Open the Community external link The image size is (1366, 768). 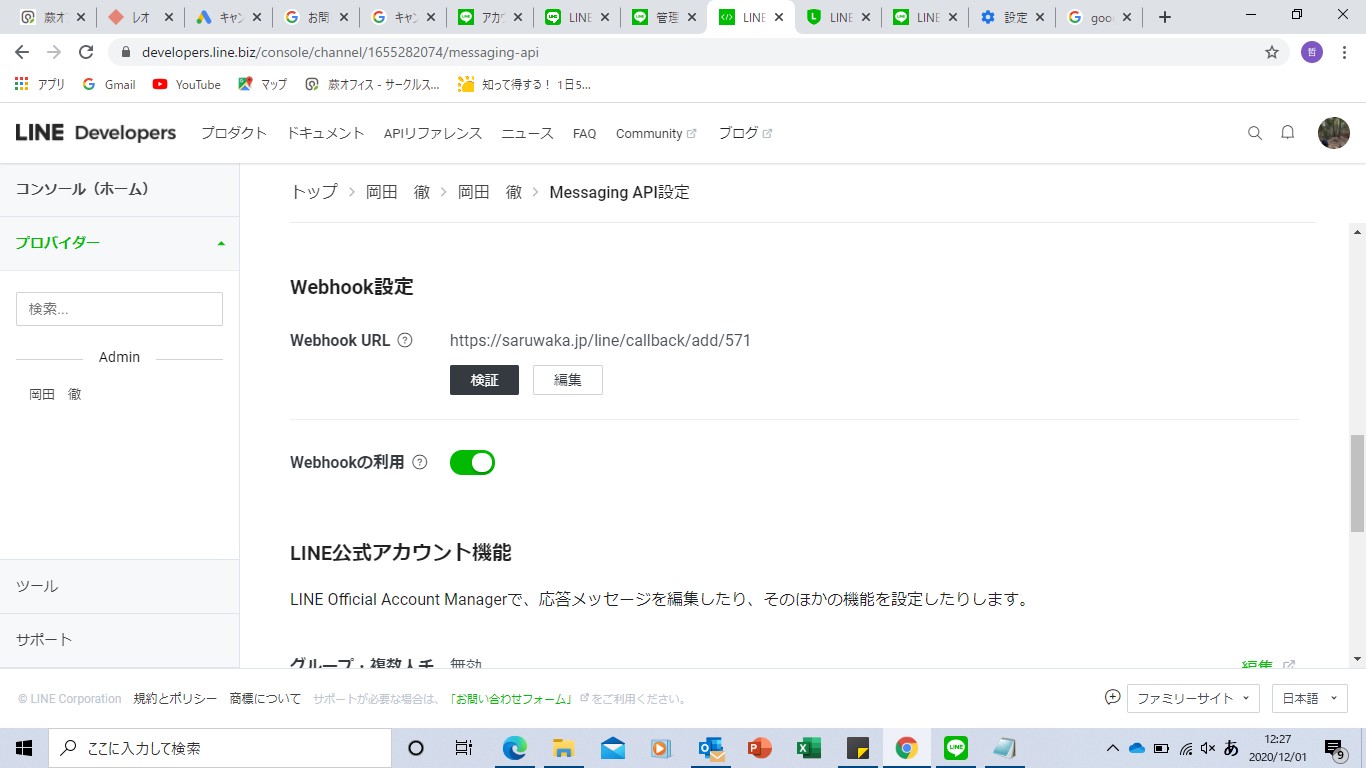pyautogui.click(x=656, y=133)
